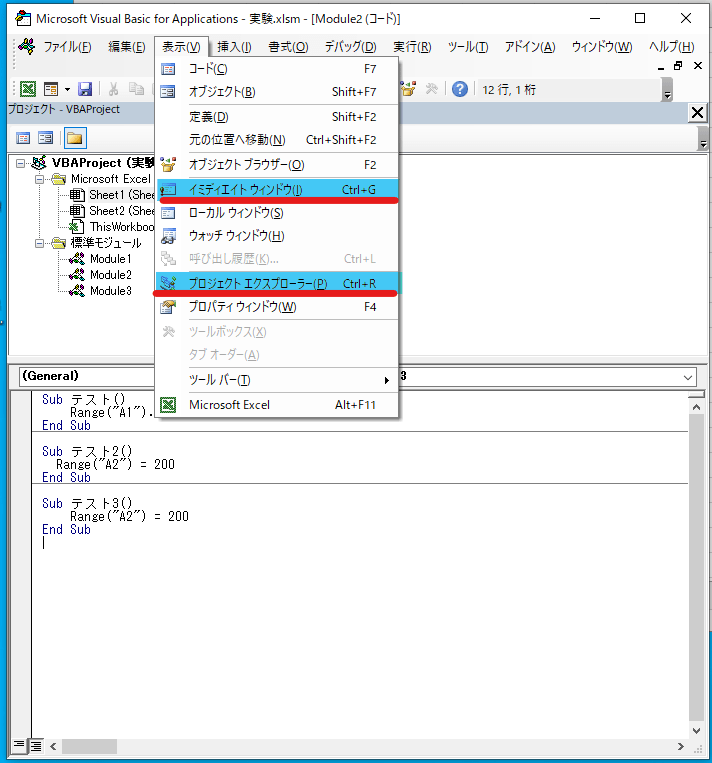Open the 書式(O) menu

click(288, 47)
